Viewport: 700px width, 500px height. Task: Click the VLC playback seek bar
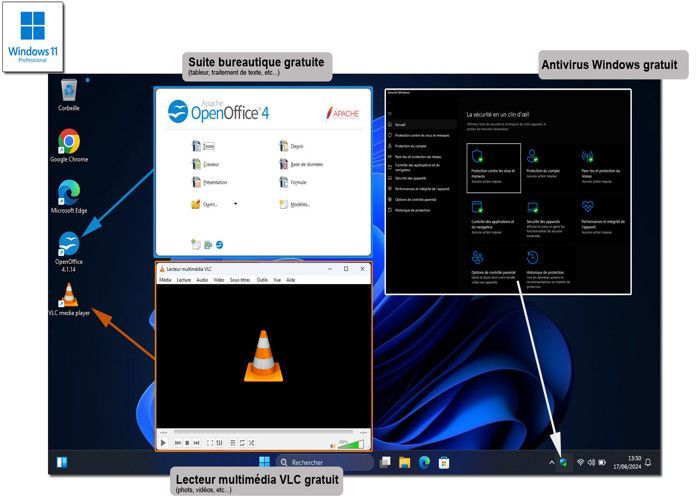pyautogui.click(x=263, y=432)
